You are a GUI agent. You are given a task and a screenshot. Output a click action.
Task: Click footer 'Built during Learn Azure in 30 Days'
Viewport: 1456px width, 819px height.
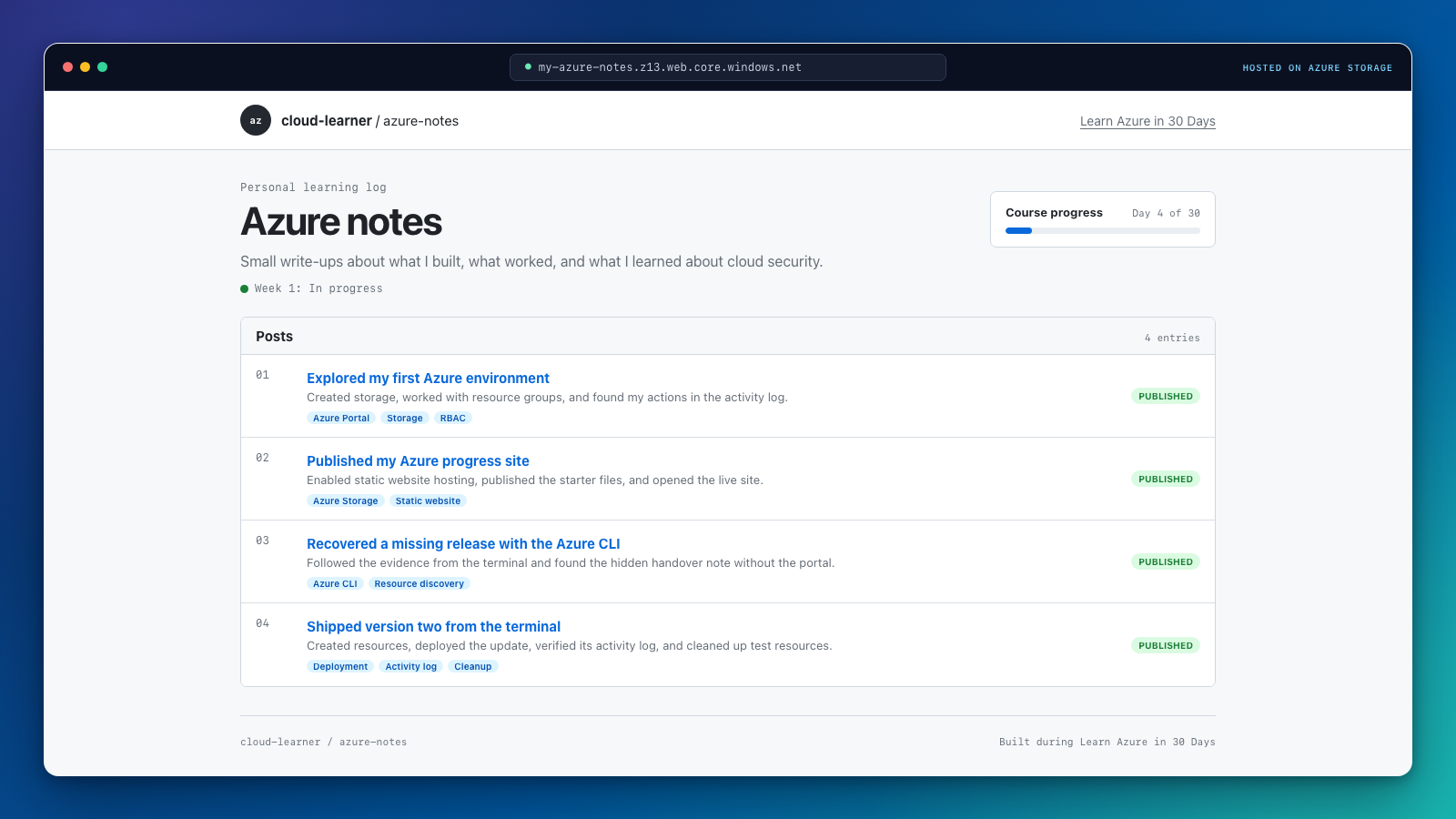tap(1107, 742)
